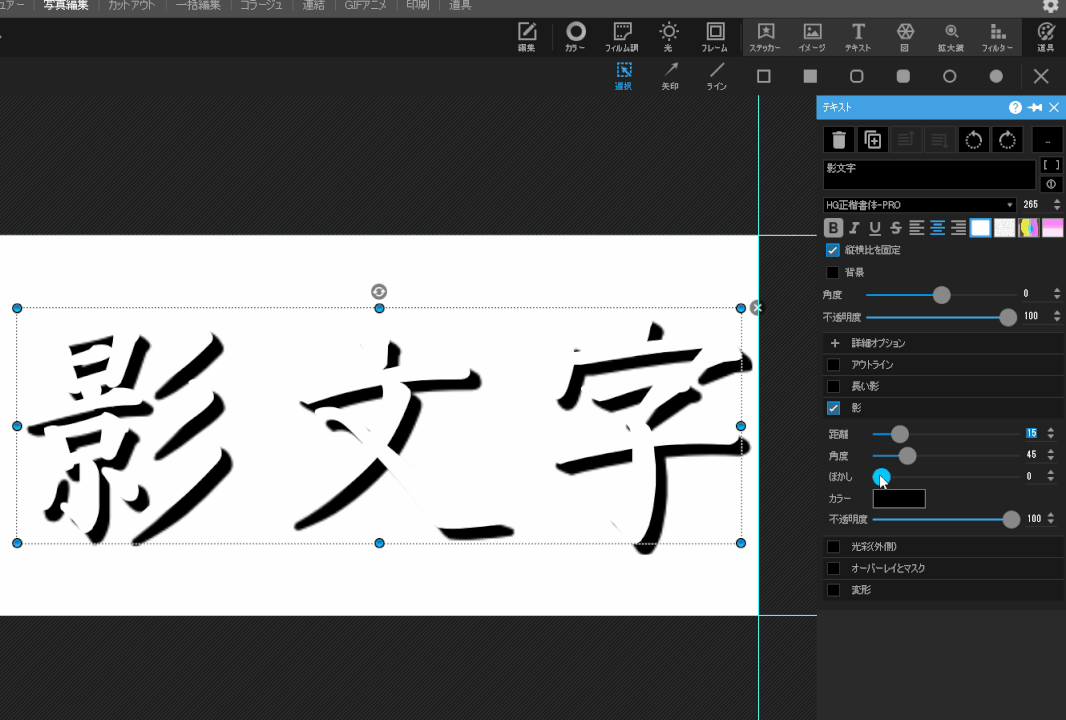Rotate text counterclockwise
This screenshot has height=720, width=1066.
pyautogui.click(x=974, y=140)
